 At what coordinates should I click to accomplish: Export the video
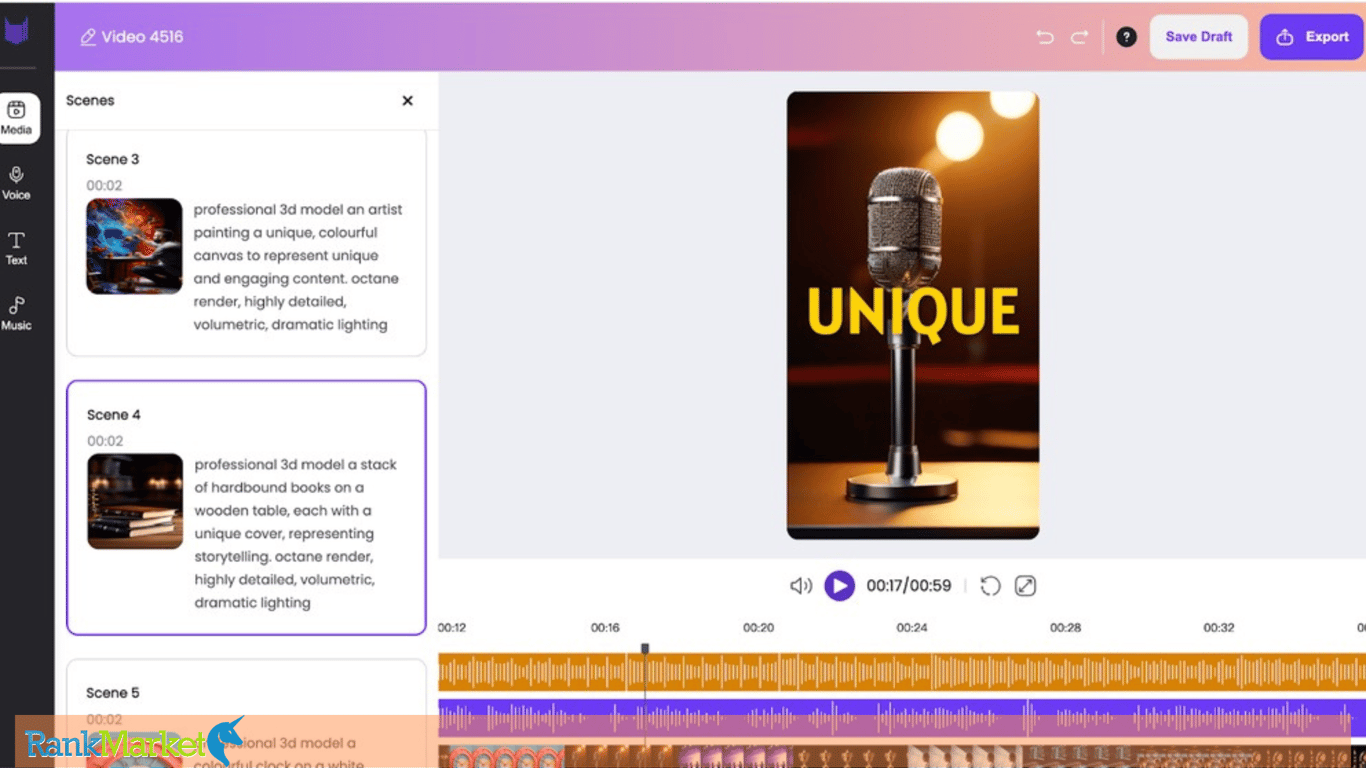point(1312,37)
